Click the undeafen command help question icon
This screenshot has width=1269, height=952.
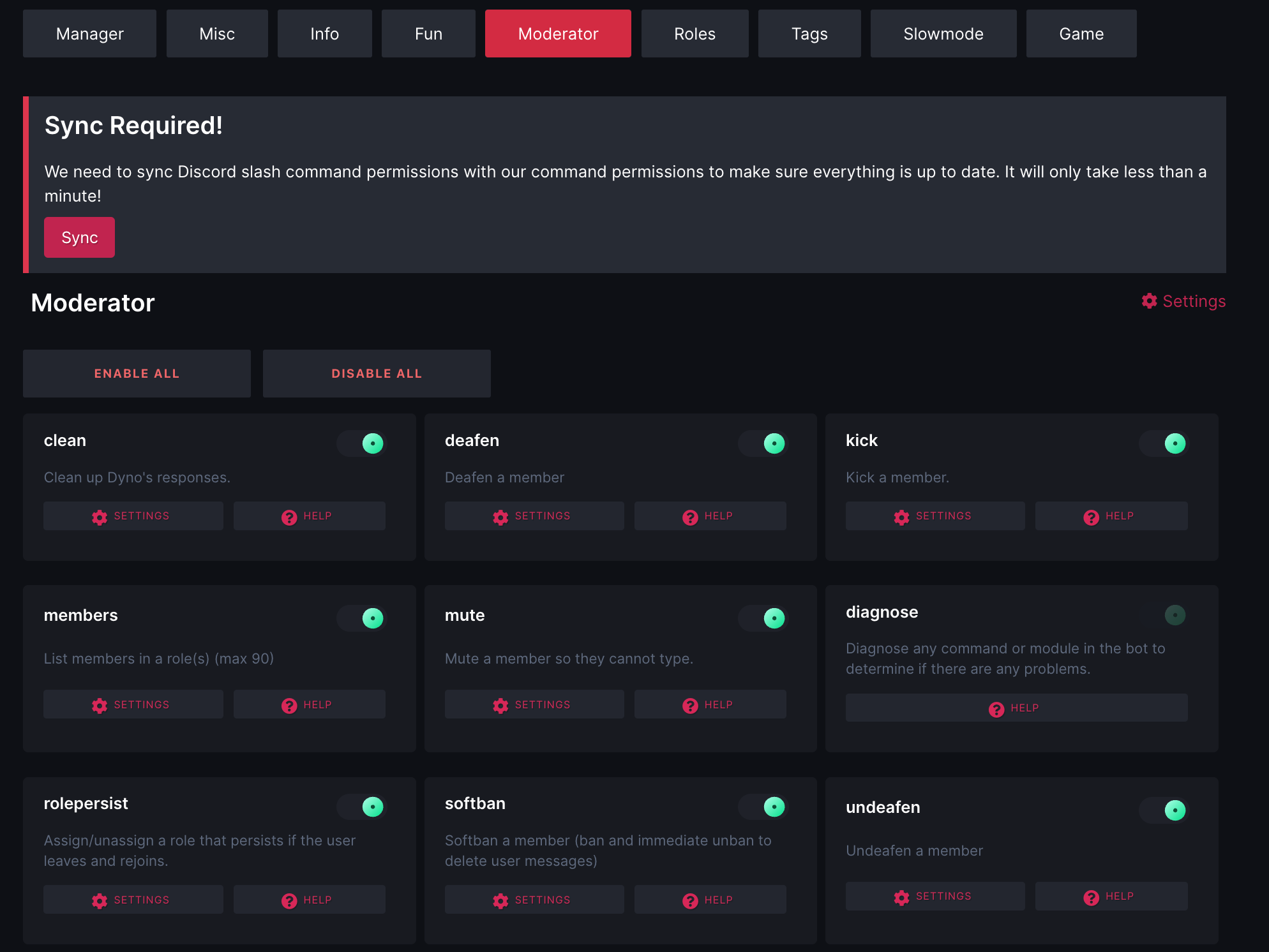pos(1091,897)
